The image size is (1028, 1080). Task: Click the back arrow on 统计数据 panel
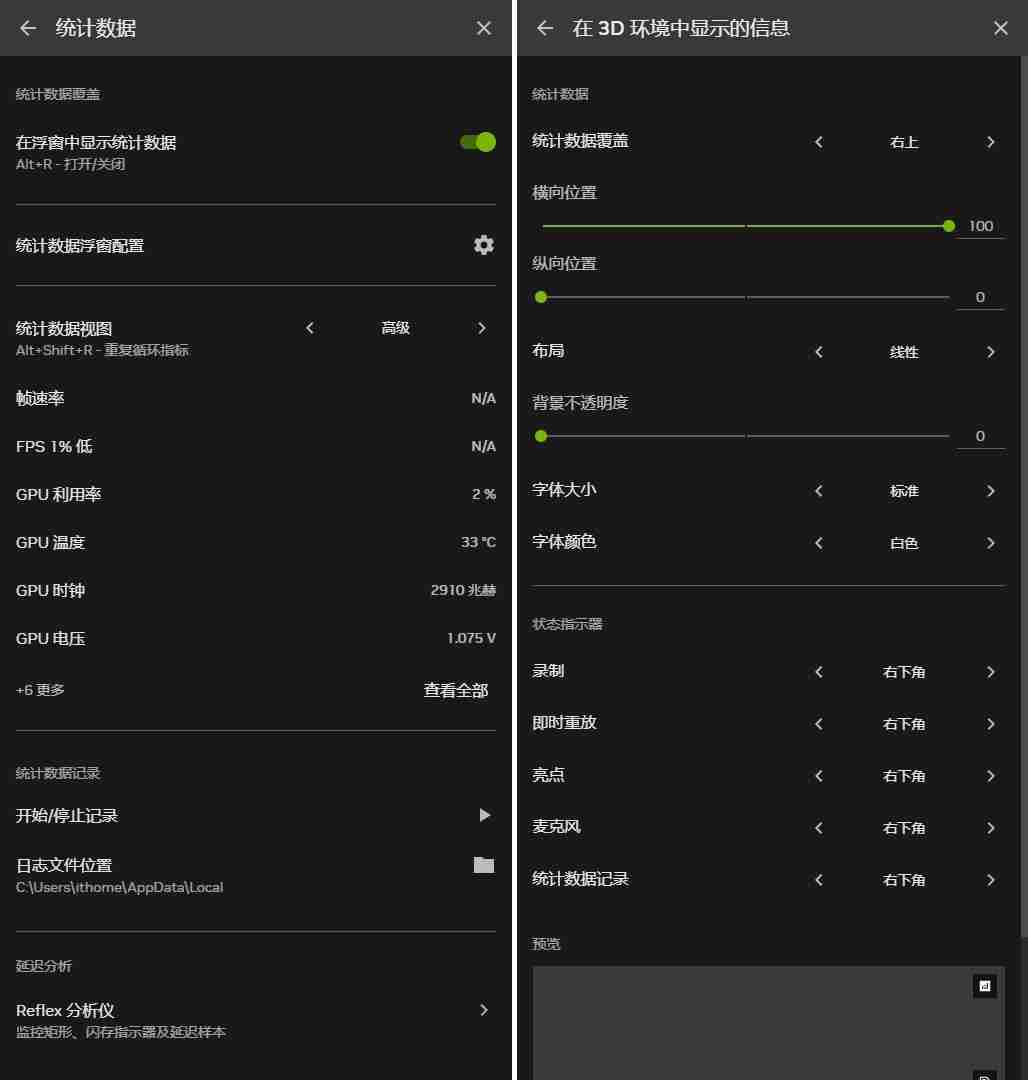27,28
